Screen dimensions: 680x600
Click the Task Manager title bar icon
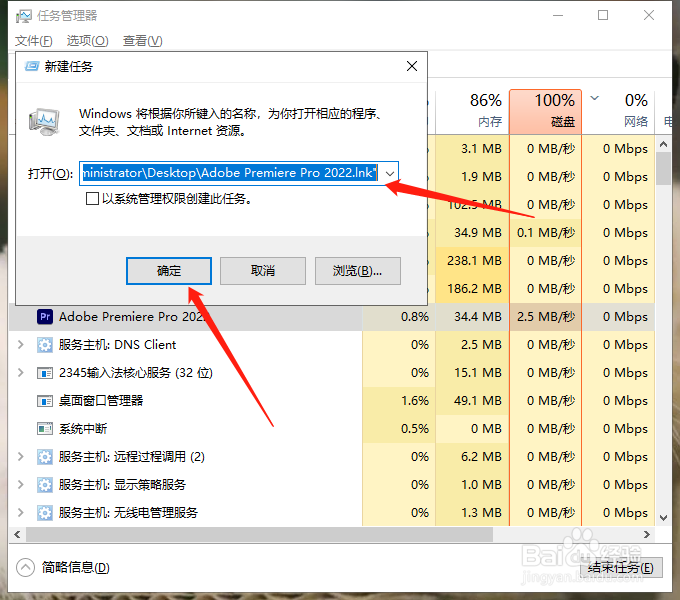(x=23, y=16)
